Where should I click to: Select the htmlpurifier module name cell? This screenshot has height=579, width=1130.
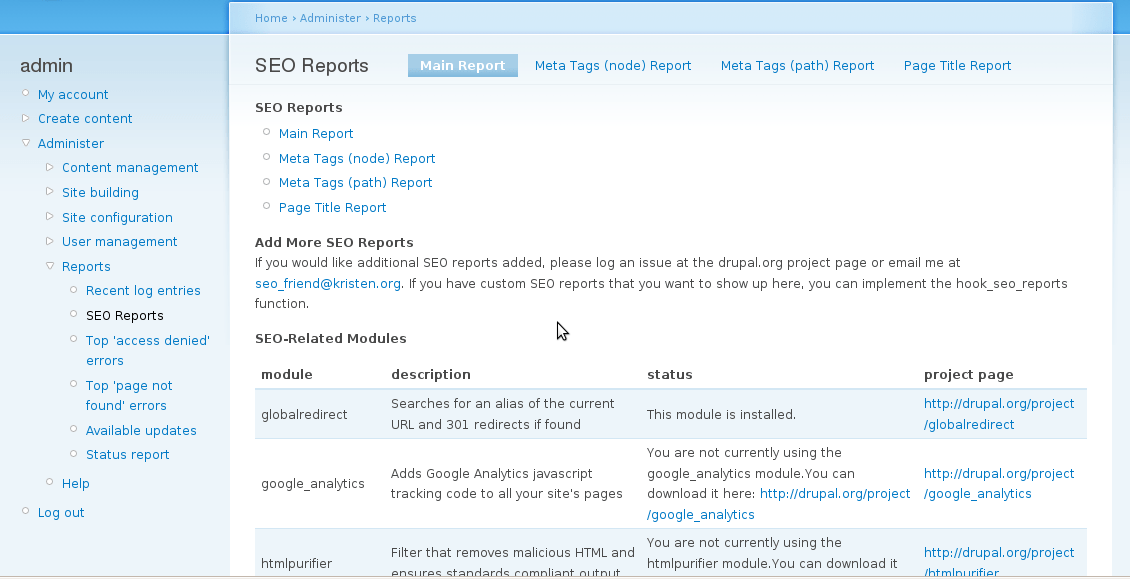pyautogui.click(x=296, y=563)
